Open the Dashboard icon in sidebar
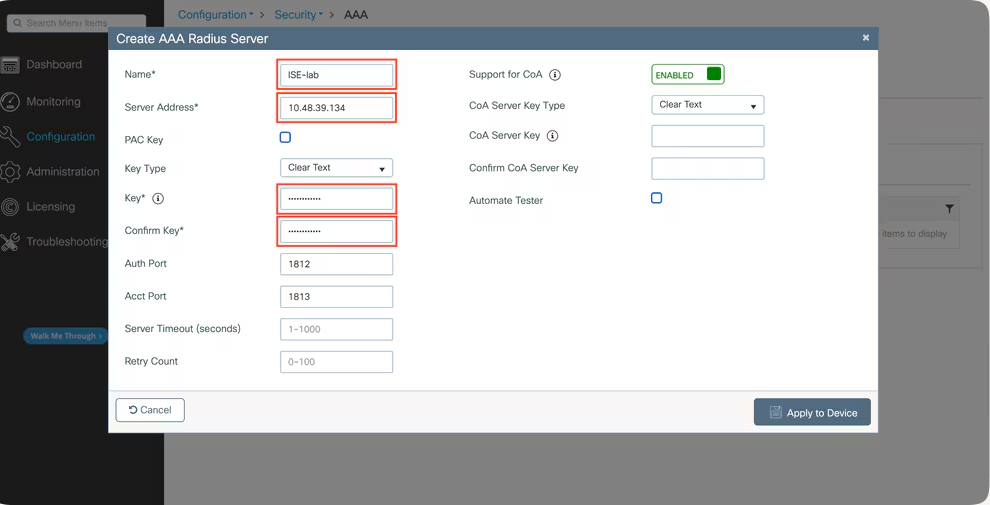 coord(10,64)
